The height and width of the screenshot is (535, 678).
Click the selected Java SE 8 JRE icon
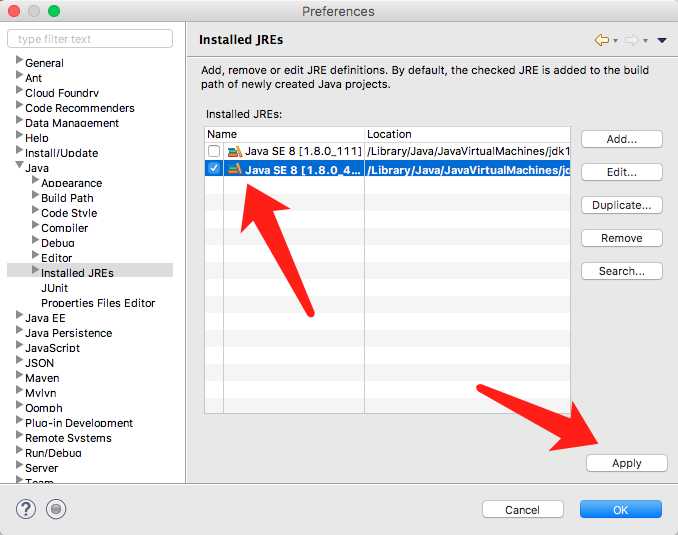(235, 169)
